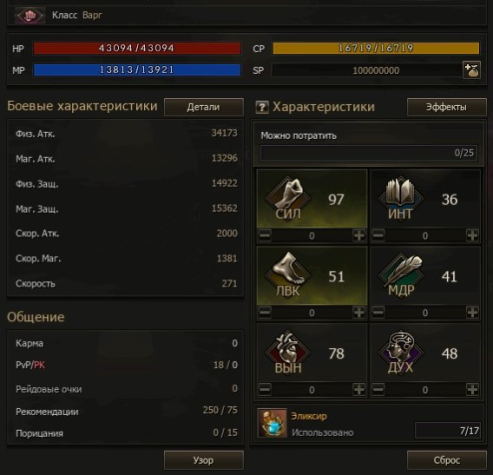Click the Узор button

pos(204,460)
